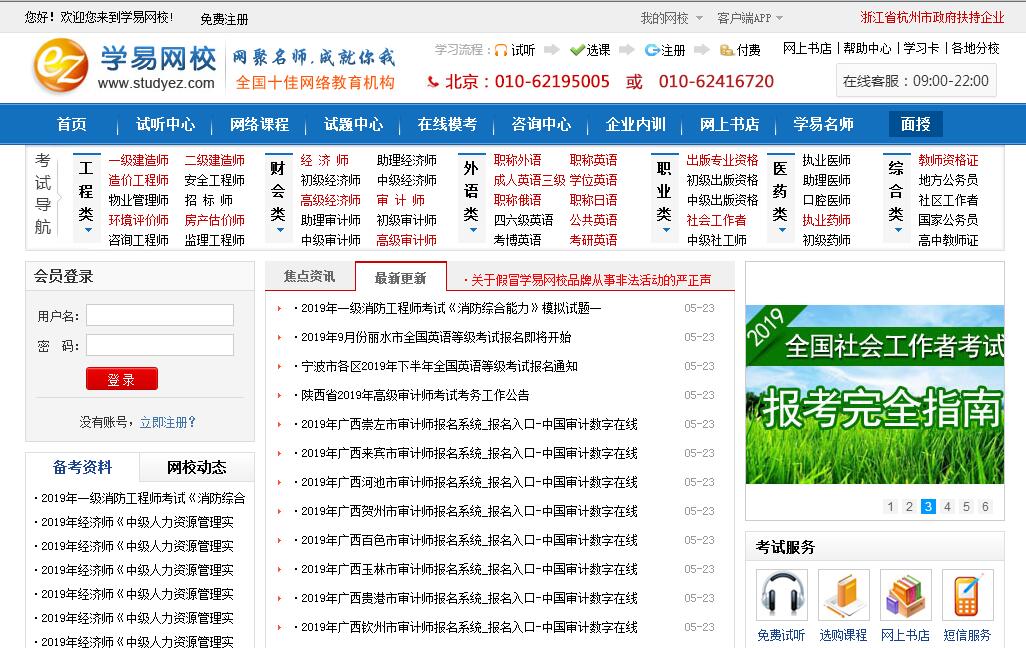Click the 立即注册 link
1026x648 pixels.
point(168,422)
